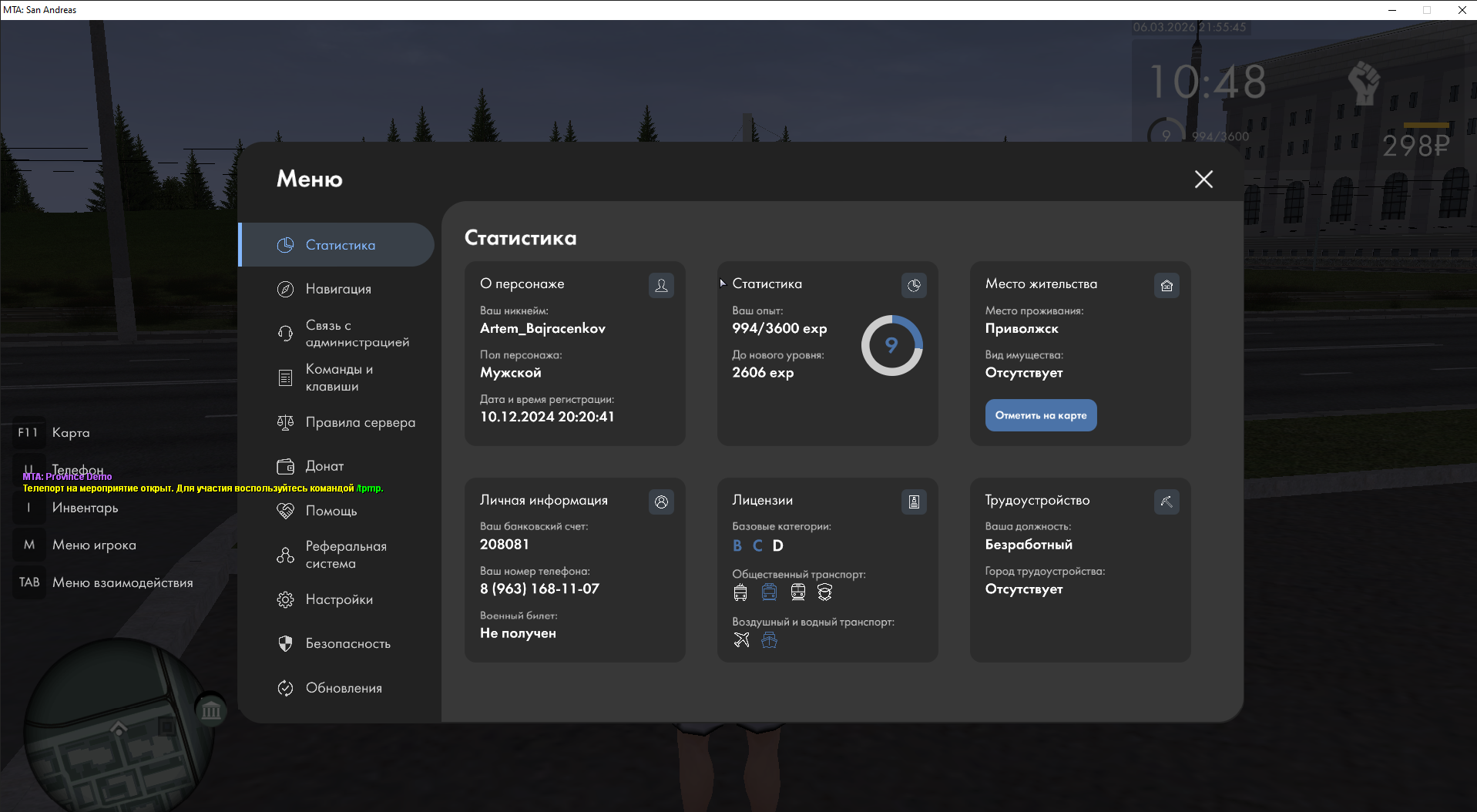Click the military ID status "Не получен"
Screen dimensions: 1477x812
click(518, 633)
